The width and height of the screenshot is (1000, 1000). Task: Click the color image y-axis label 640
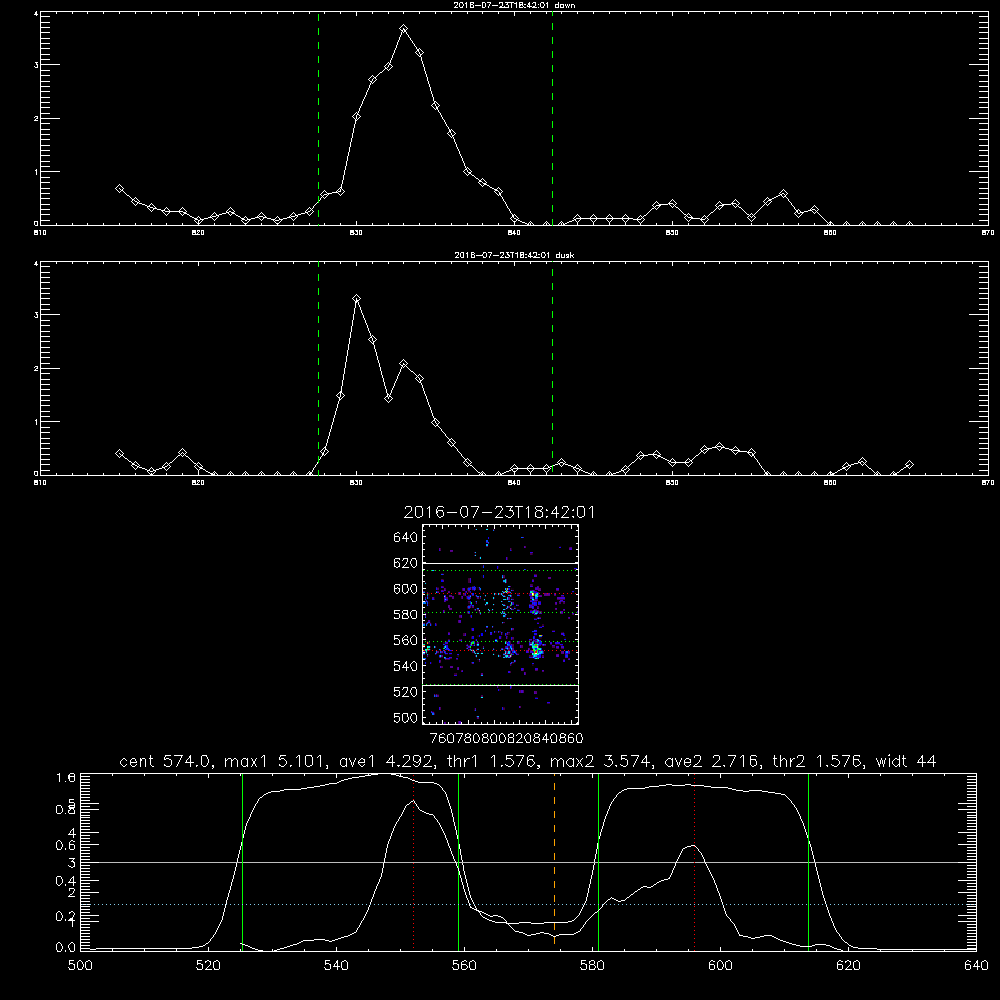click(x=406, y=538)
